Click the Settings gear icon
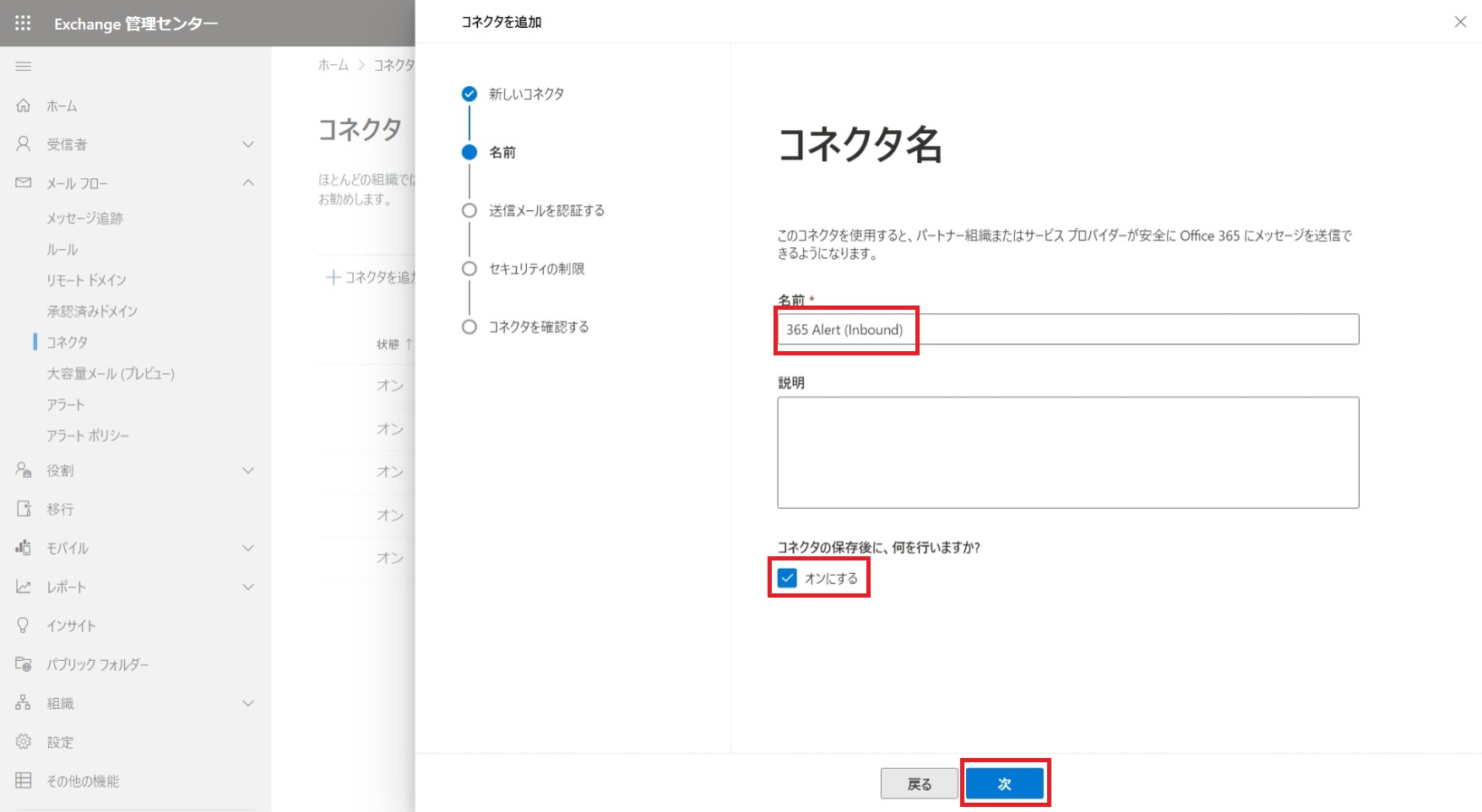 click(x=24, y=742)
